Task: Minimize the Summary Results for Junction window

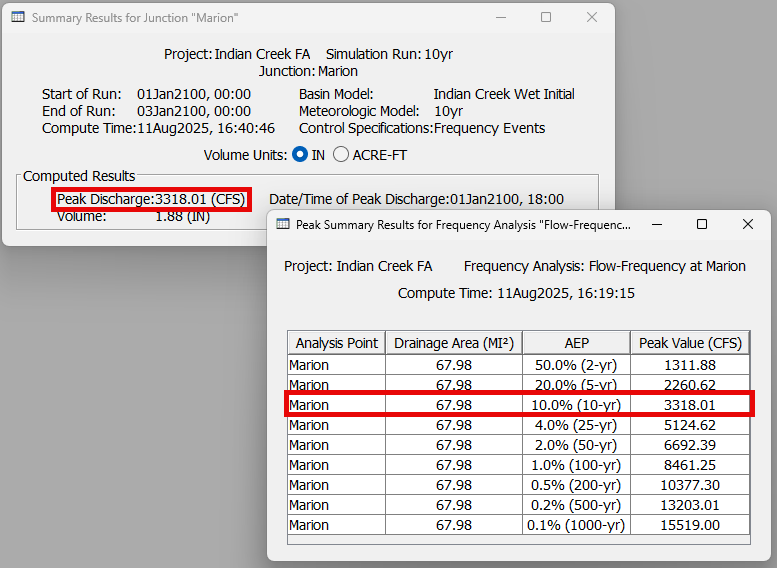Action: [501, 17]
